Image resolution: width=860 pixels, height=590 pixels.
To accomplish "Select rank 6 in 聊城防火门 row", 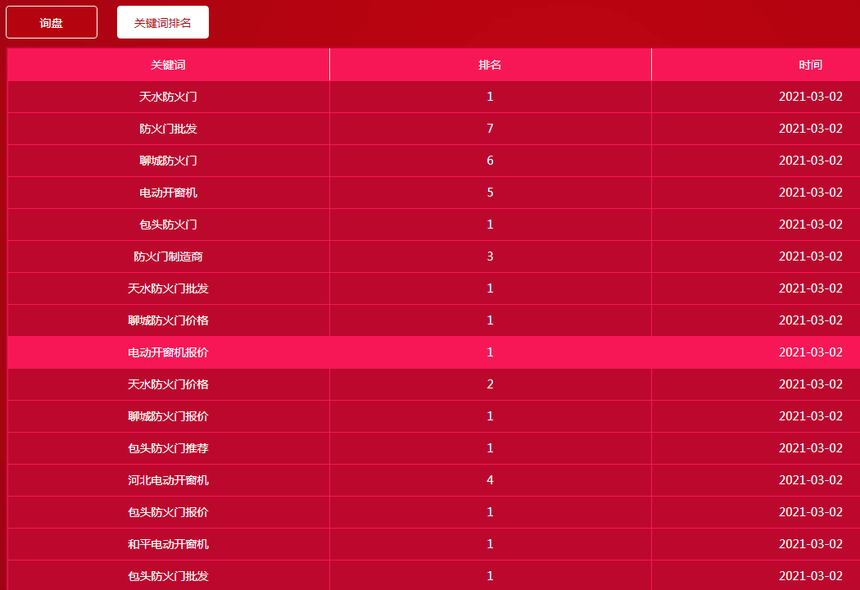I will [490, 161].
